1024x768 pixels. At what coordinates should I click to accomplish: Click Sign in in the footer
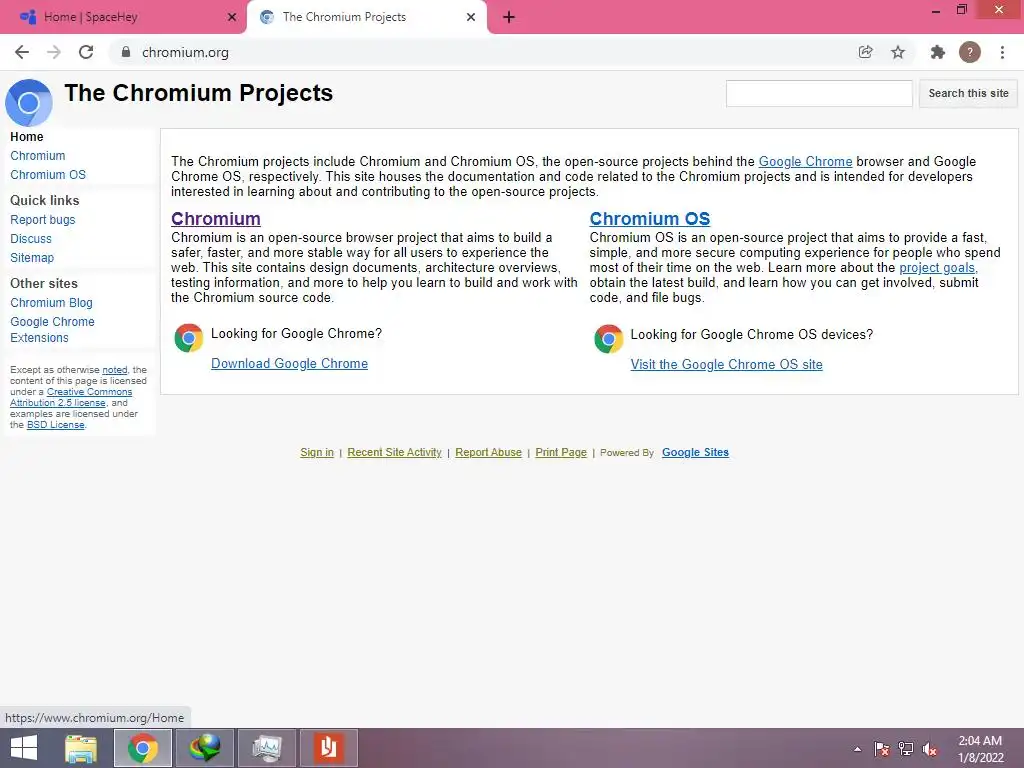click(x=317, y=452)
